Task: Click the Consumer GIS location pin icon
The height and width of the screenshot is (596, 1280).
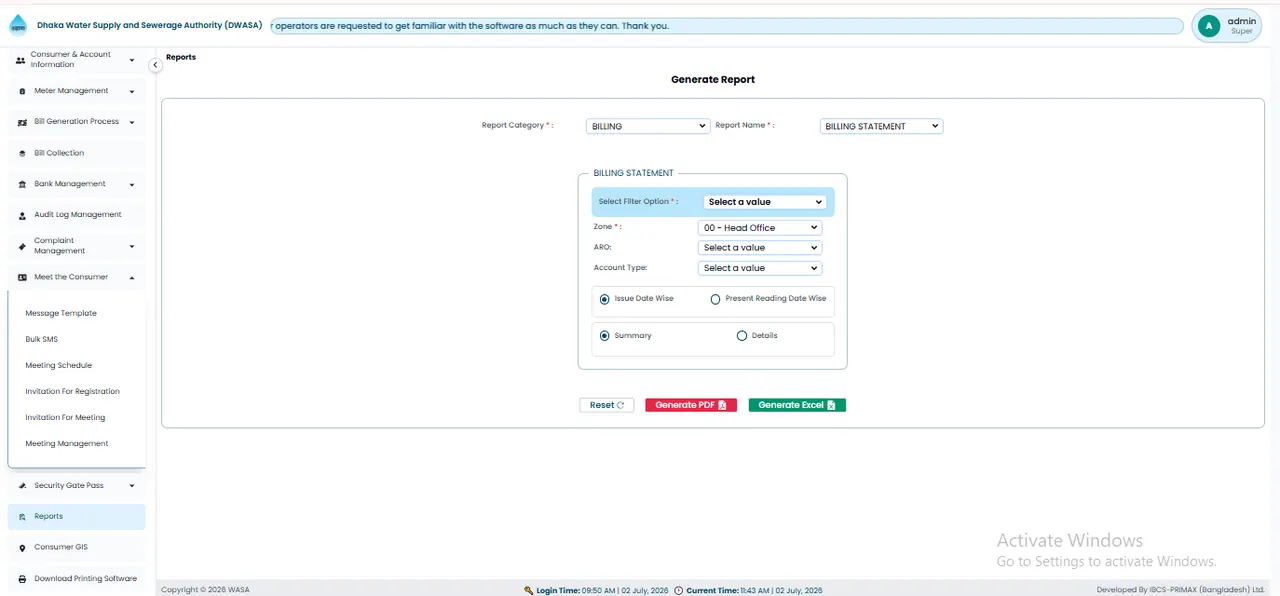Action: [x=22, y=548]
